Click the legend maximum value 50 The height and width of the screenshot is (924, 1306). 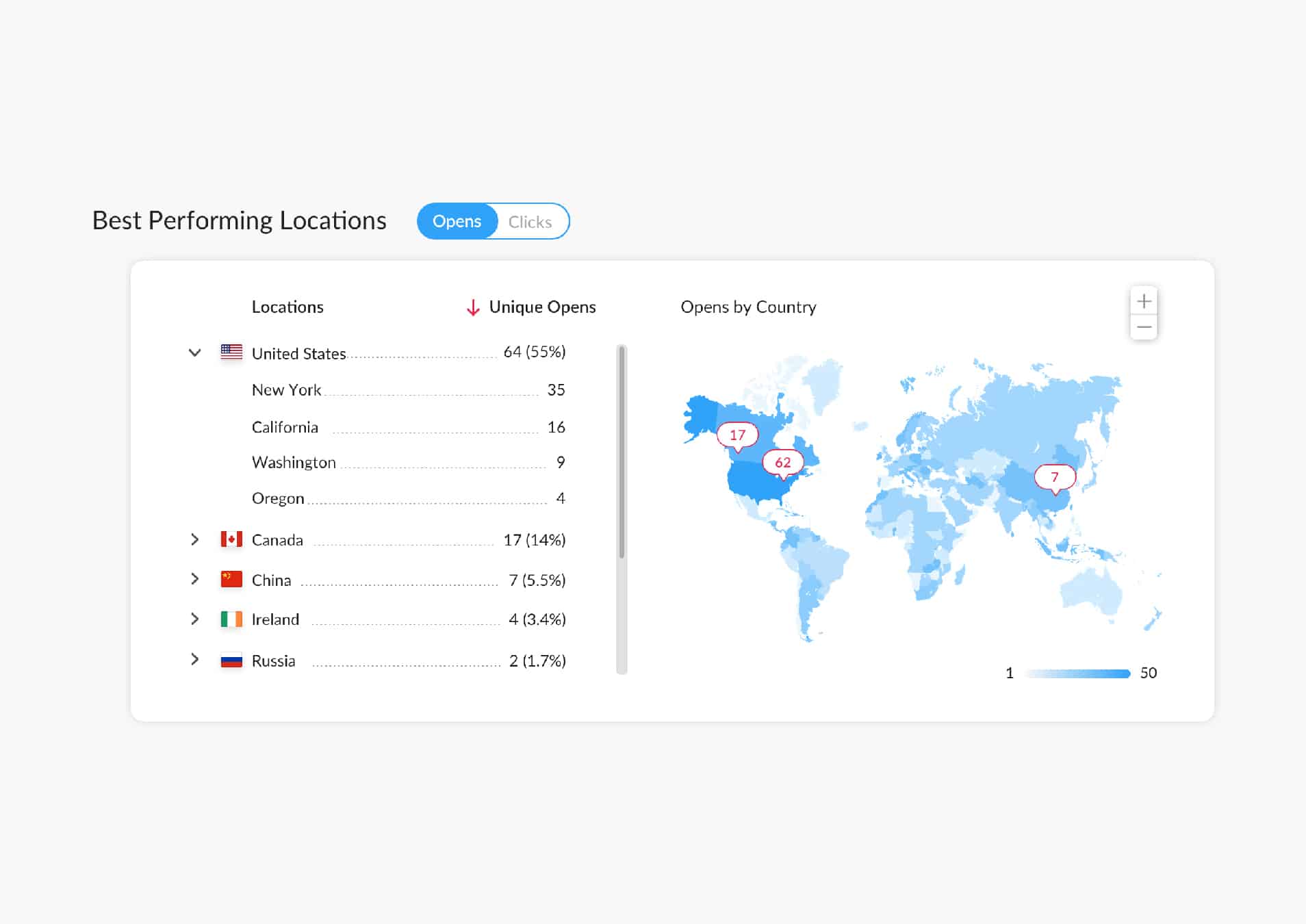point(1148,673)
